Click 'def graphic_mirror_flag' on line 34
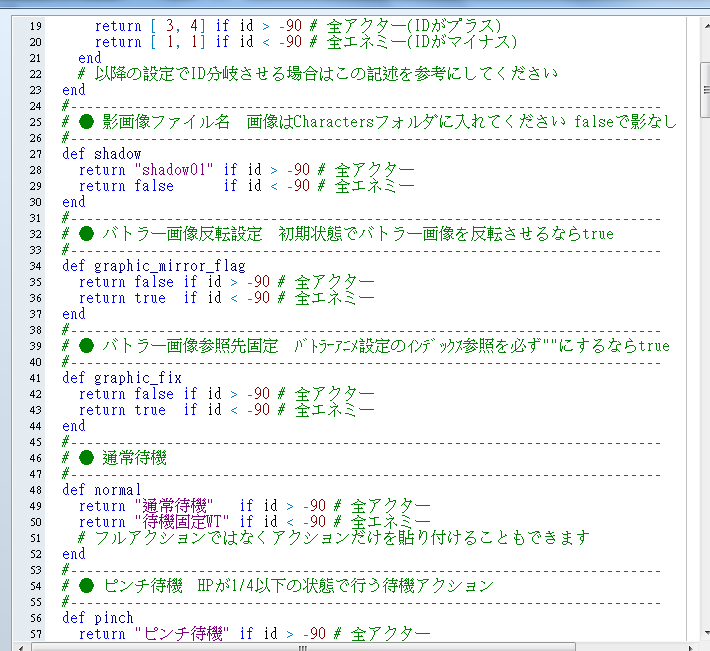Viewport: 710px width, 651px height. pyautogui.click(x=154, y=266)
